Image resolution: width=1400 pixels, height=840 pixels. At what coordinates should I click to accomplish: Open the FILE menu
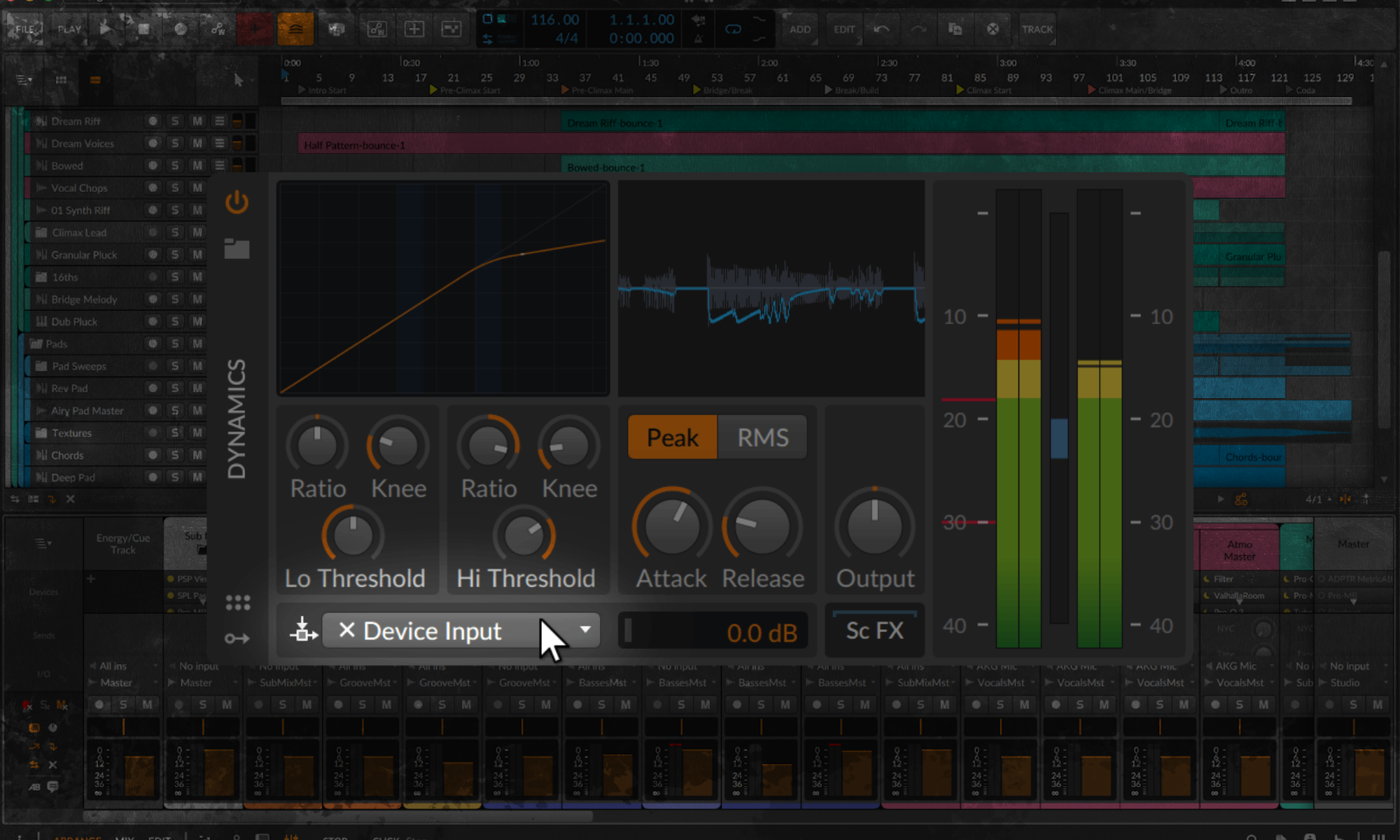click(25, 29)
